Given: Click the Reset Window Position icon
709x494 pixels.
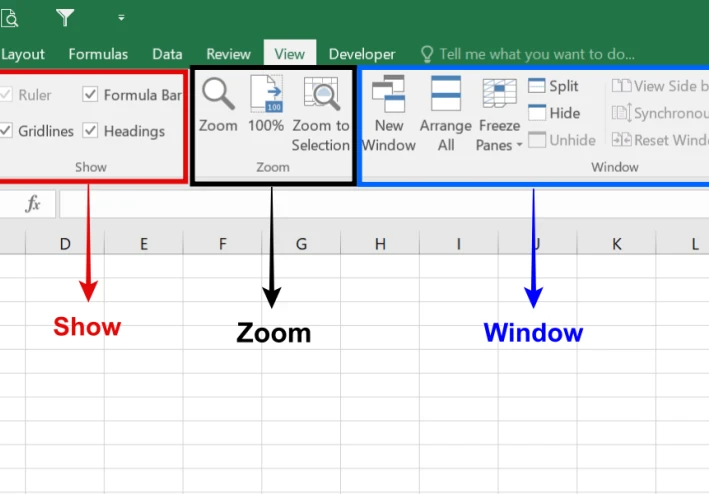Looking at the screenshot, I should pyautogui.click(x=621, y=140).
